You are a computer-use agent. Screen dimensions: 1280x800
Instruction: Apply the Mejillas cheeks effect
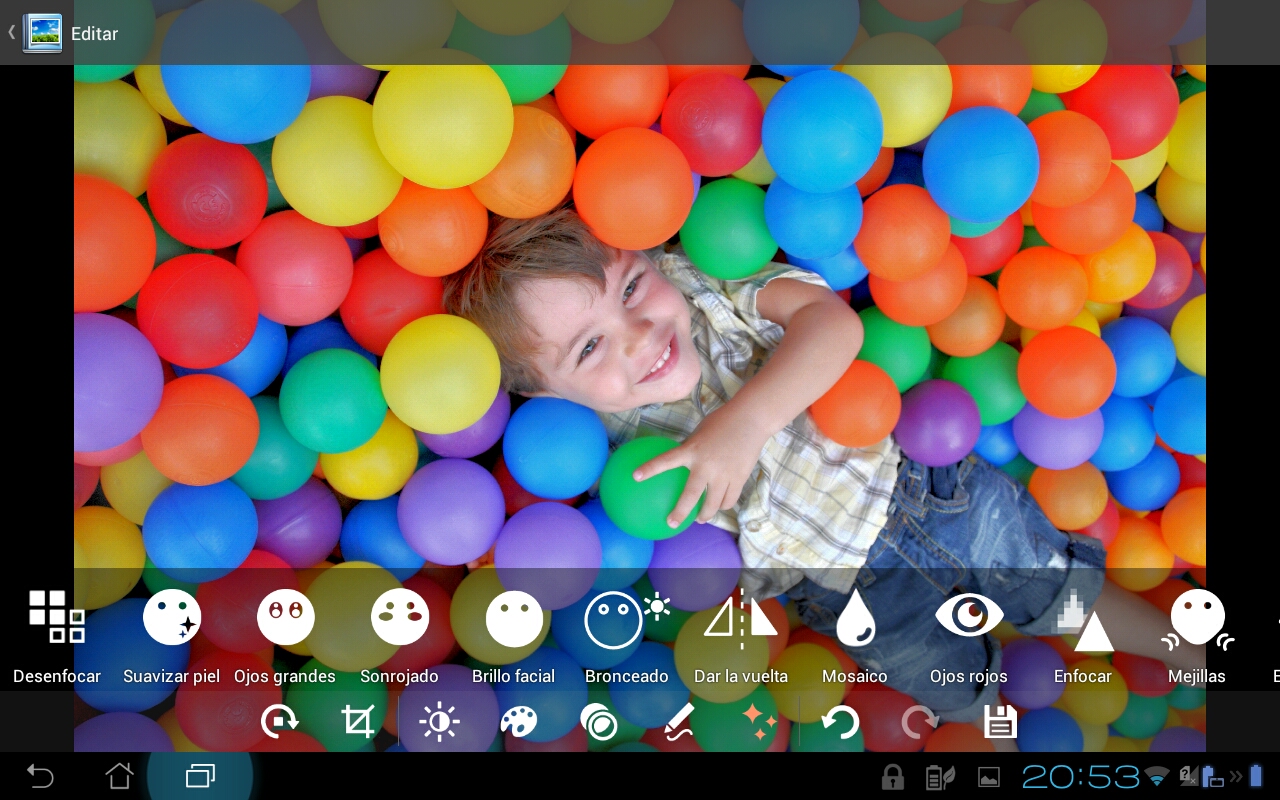[1197, 617]
